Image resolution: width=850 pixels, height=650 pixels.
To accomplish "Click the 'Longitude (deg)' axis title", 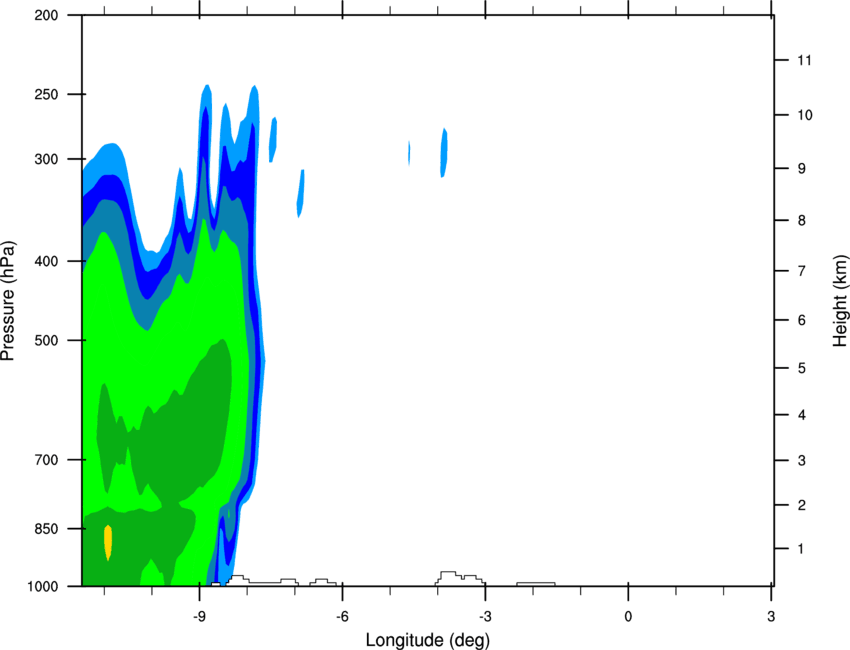I will [428, 640].
